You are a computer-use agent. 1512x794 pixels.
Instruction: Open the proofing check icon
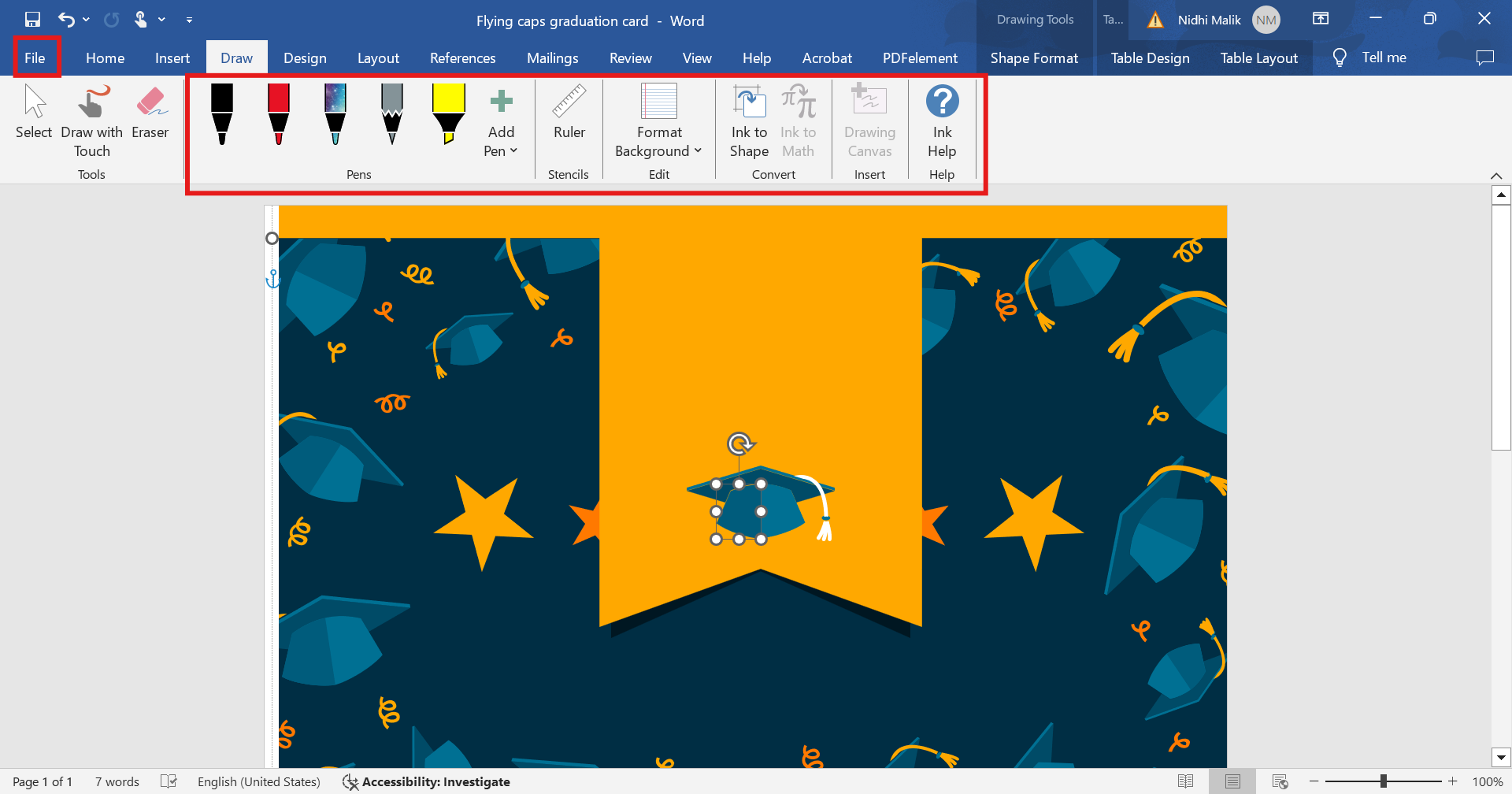click(x=169, y=781)
